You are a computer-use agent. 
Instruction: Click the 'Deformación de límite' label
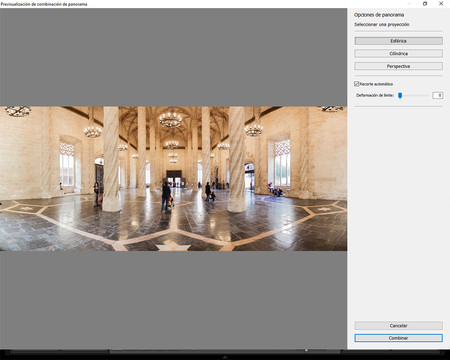[x=375, y=95]
